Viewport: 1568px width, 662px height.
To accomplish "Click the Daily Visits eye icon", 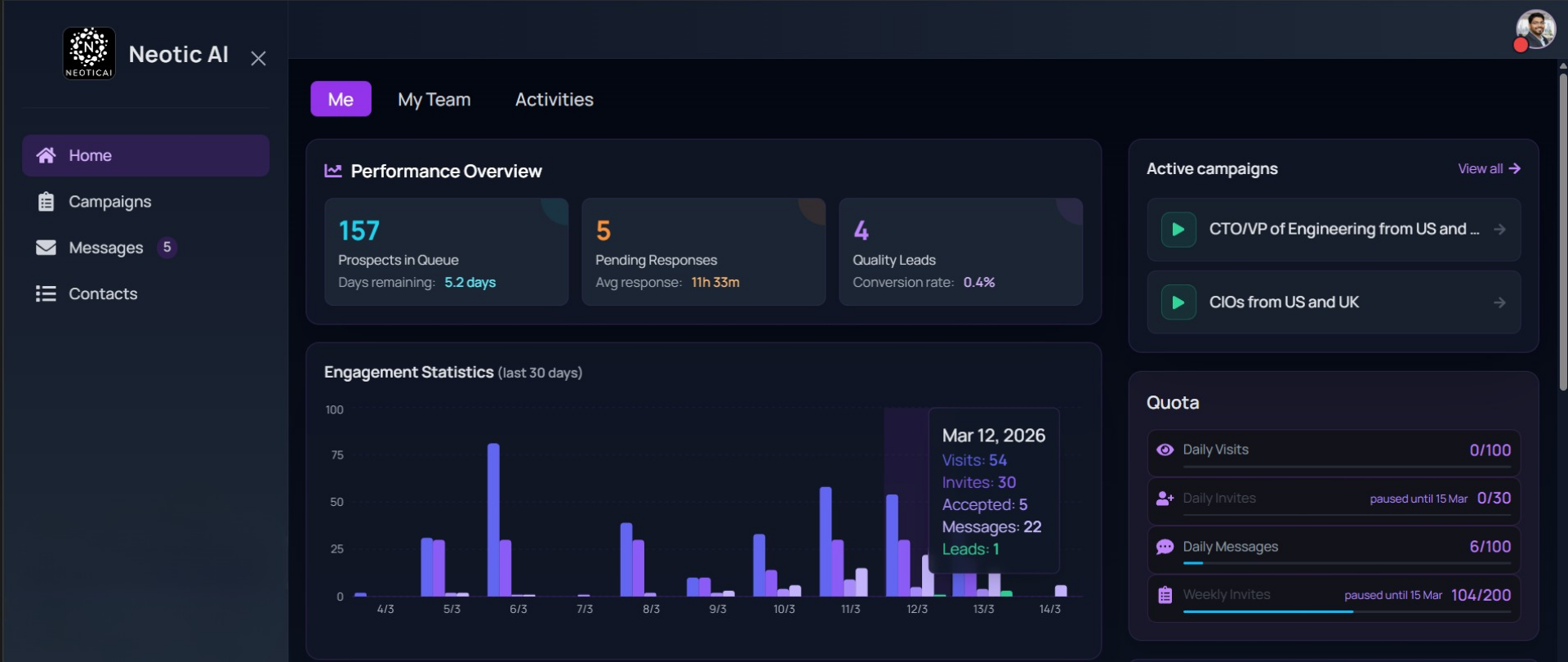I will point(1165,450).
